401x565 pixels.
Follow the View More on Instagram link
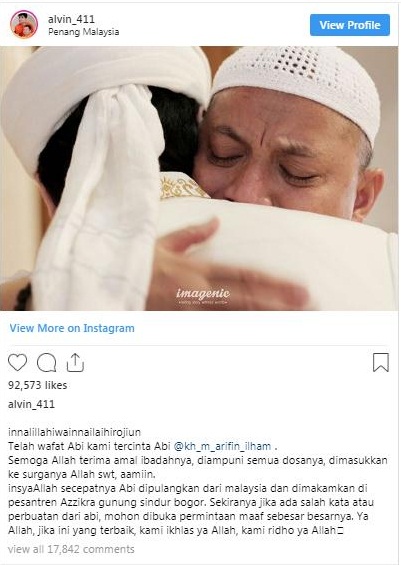click(x=72, y=328)
